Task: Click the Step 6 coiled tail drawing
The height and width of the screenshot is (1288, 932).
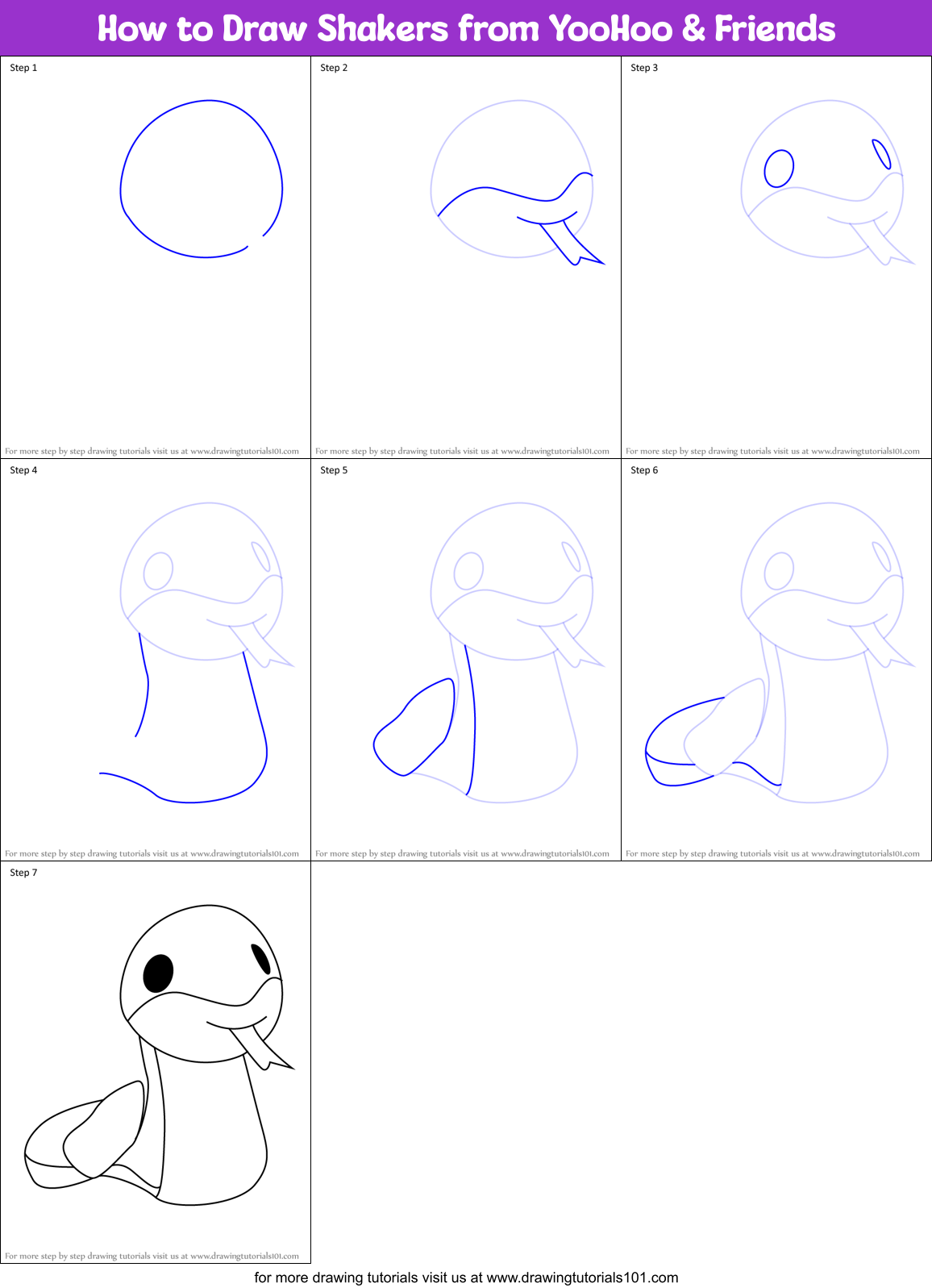Action: pos(714,741)
